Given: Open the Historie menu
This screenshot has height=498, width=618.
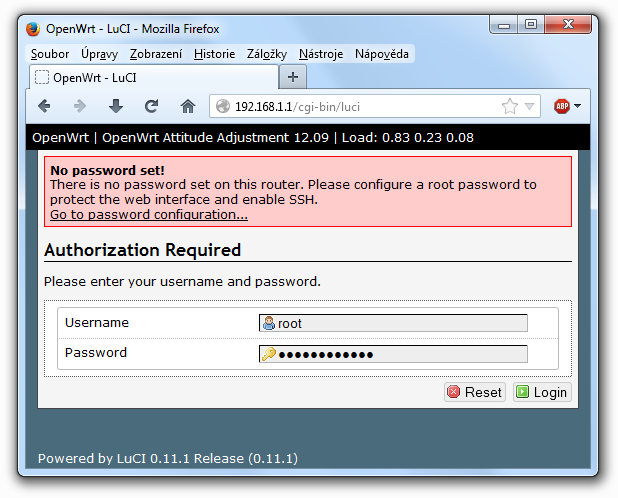Looking at the screenshot, I should 214,54.
